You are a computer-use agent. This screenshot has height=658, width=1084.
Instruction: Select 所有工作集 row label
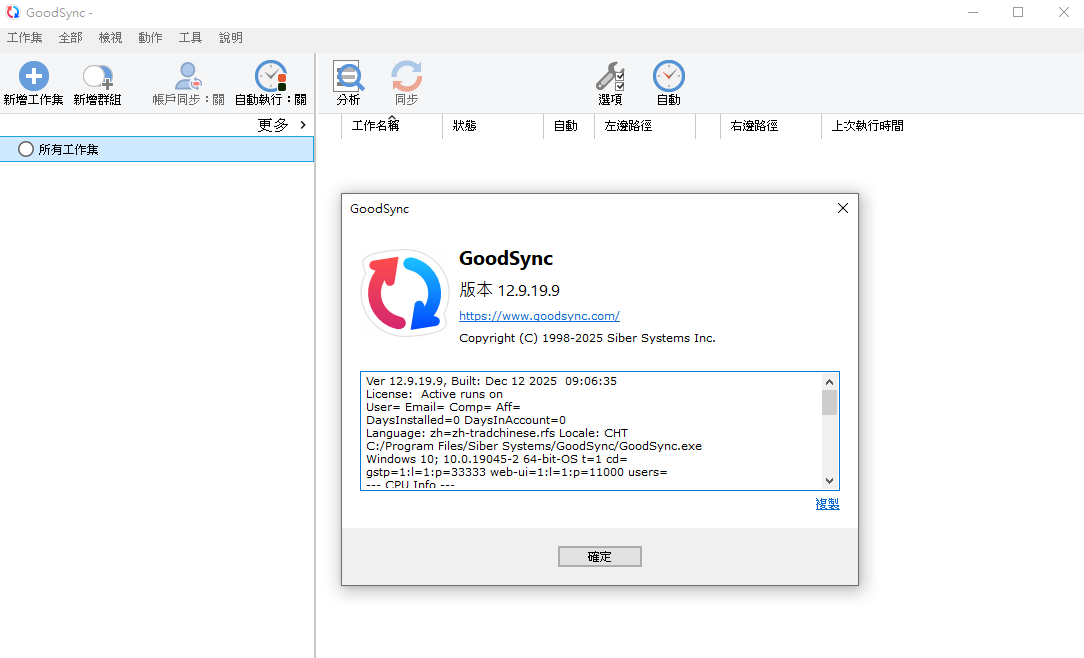[68, 149]
